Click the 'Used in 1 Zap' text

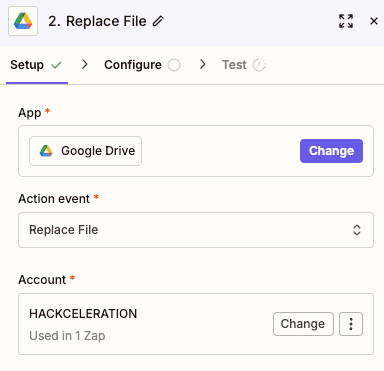(x=67, y=336)
